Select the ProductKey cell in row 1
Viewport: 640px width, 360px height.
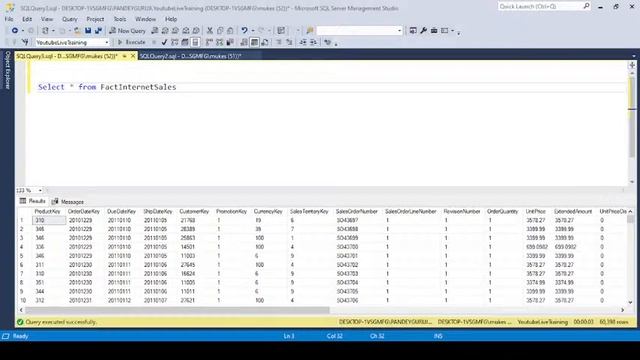click(49, 220)
